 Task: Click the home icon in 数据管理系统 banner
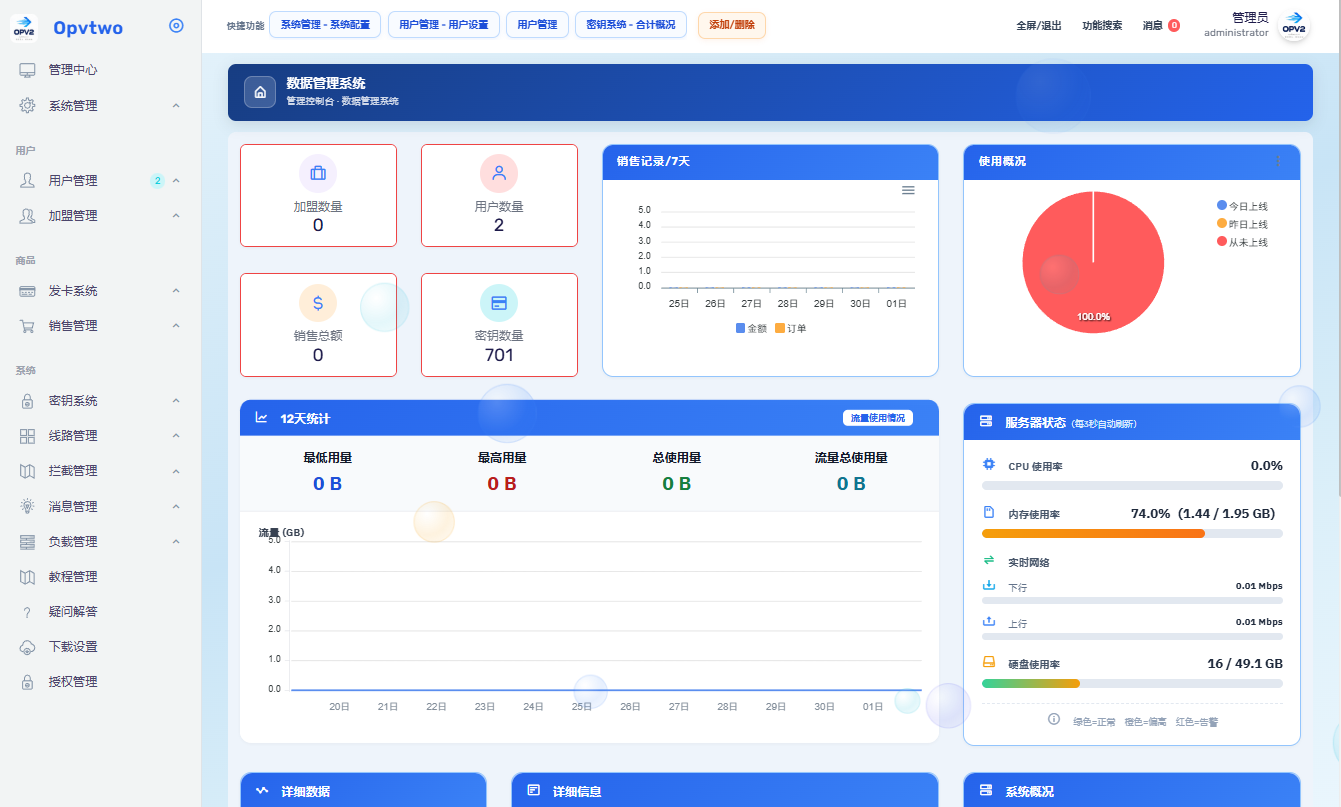tap(260, 93)
